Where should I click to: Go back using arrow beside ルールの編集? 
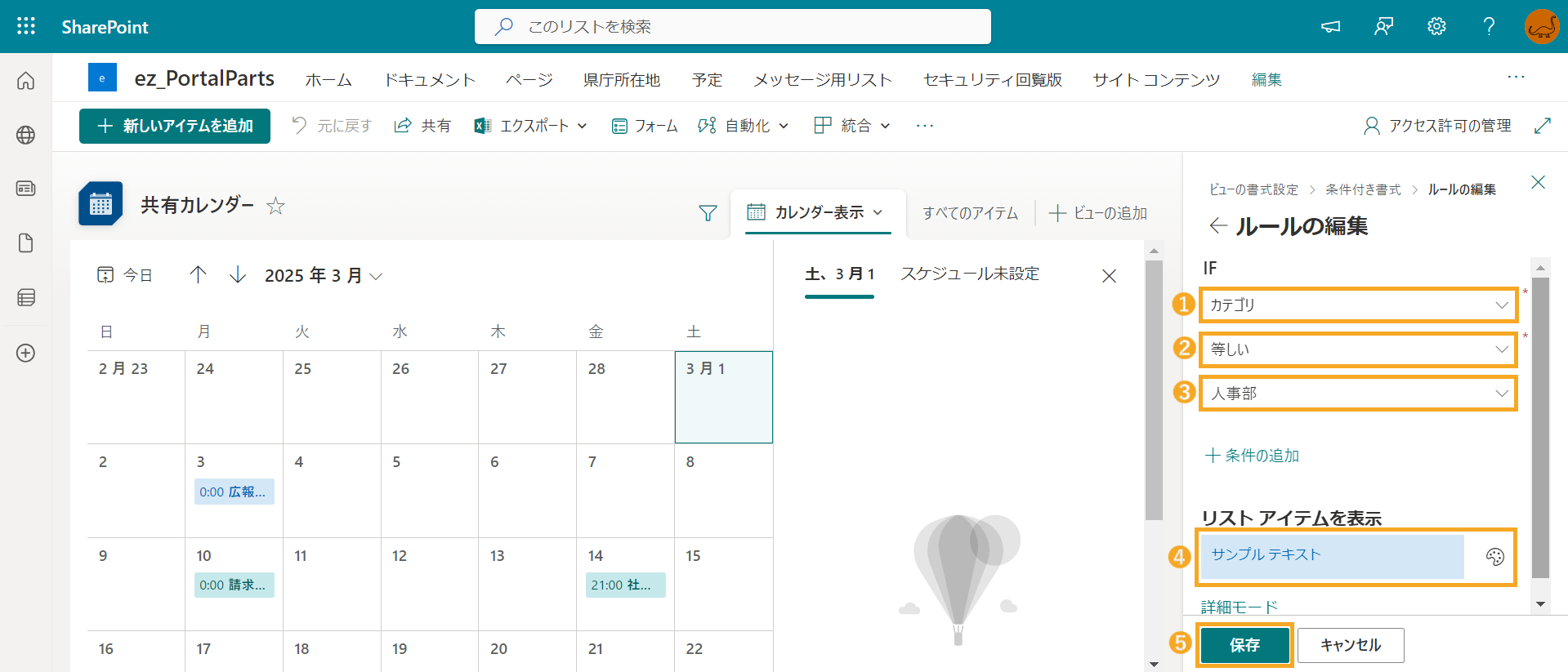click(x=1218, y=226)
